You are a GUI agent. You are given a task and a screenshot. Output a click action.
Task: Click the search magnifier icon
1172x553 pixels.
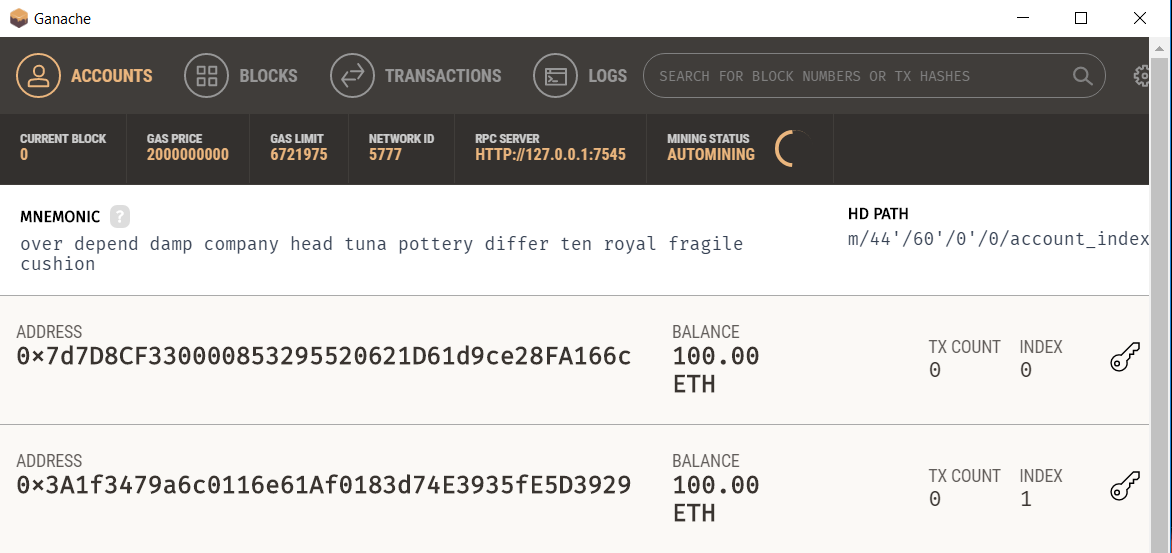tap(1082, 76)
